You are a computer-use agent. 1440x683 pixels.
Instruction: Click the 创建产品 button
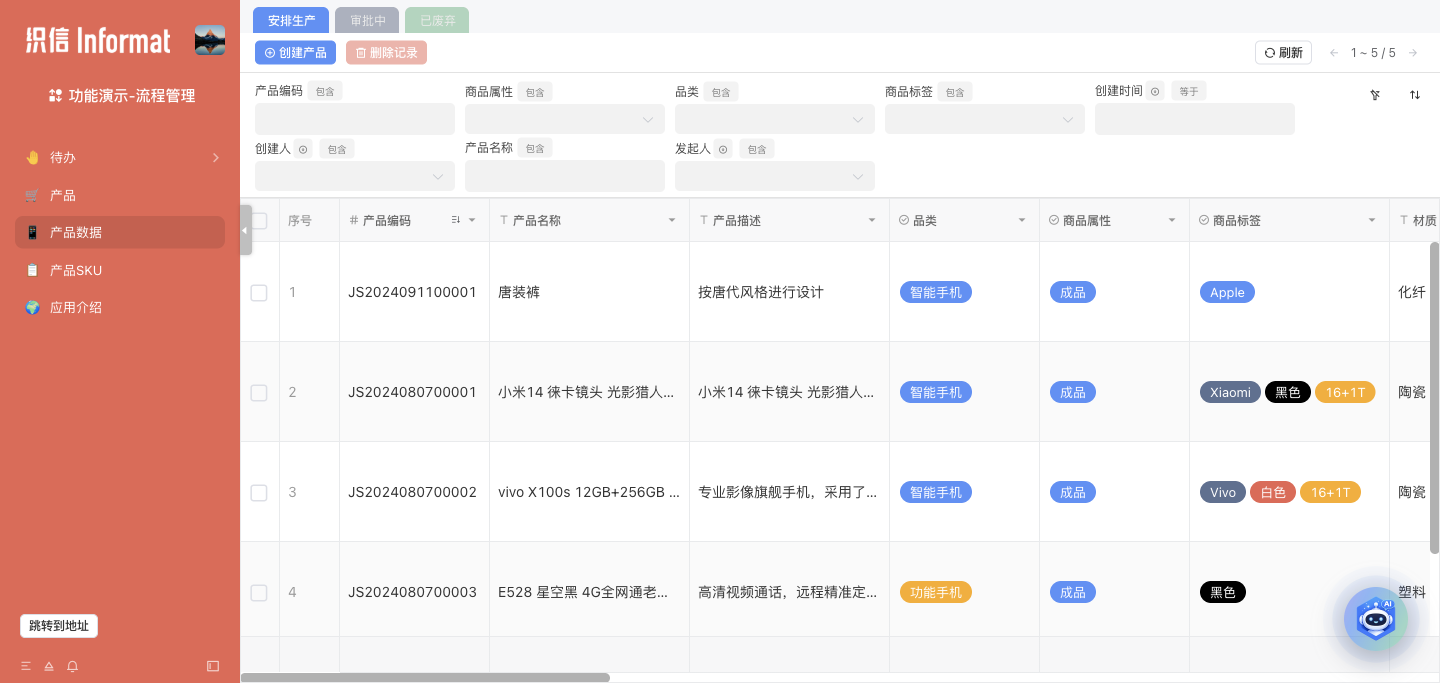tap(295, 53)
